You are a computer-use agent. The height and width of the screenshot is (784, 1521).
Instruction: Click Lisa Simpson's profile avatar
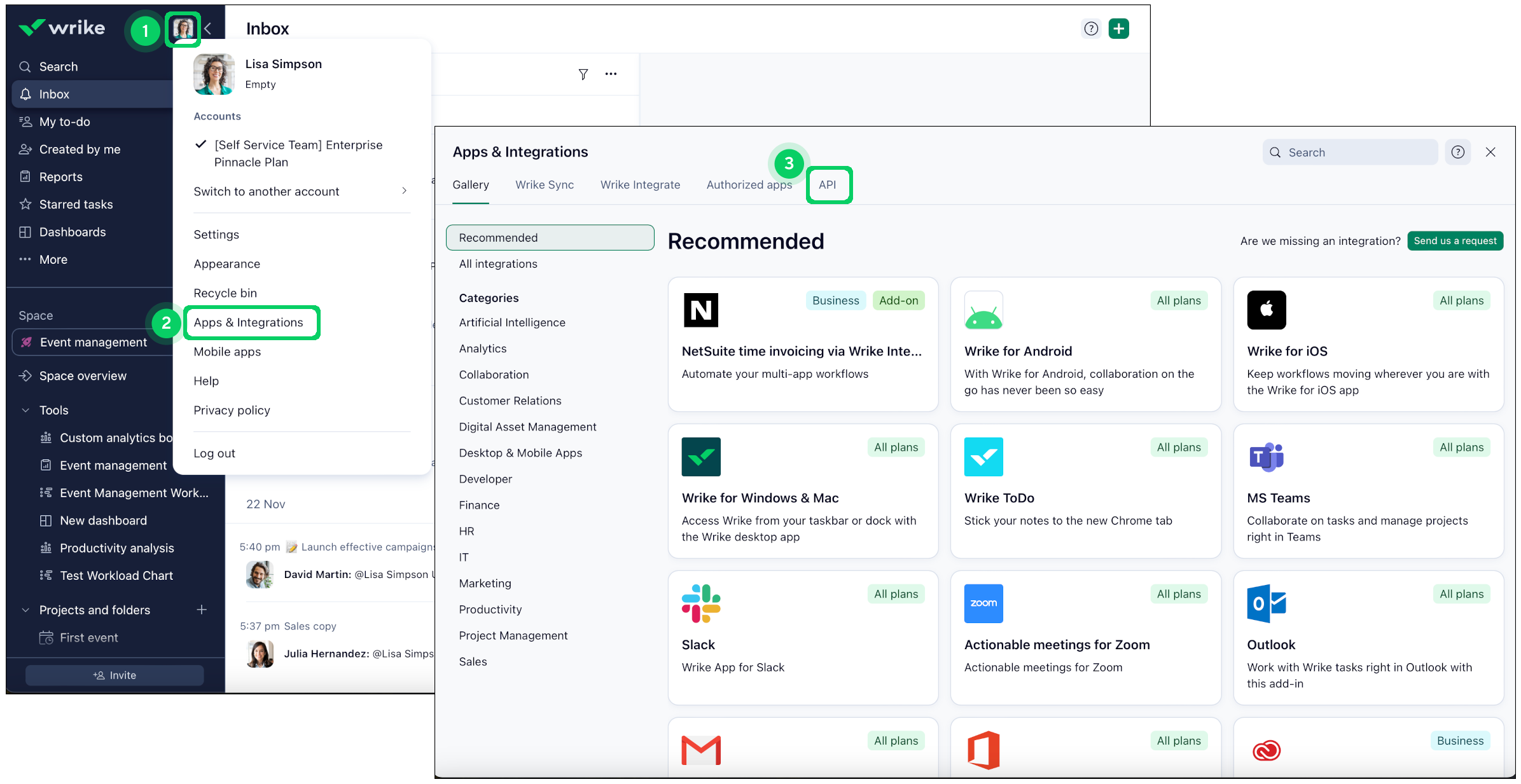click(183, 29)
